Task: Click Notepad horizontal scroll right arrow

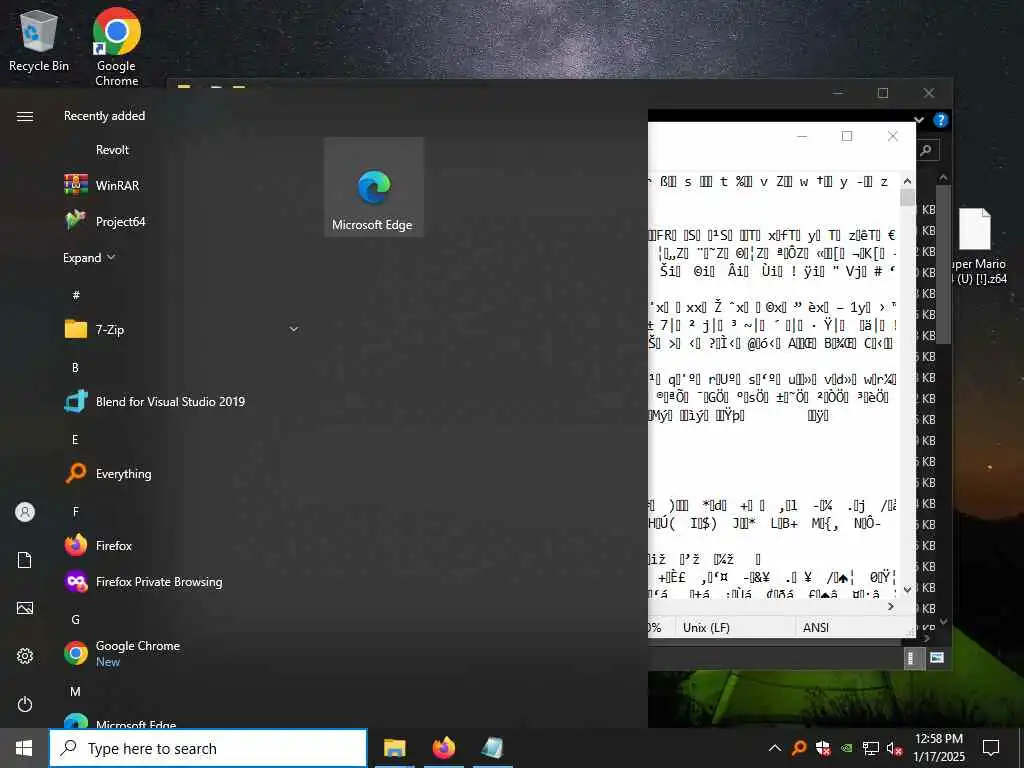Action: [891, 607]
